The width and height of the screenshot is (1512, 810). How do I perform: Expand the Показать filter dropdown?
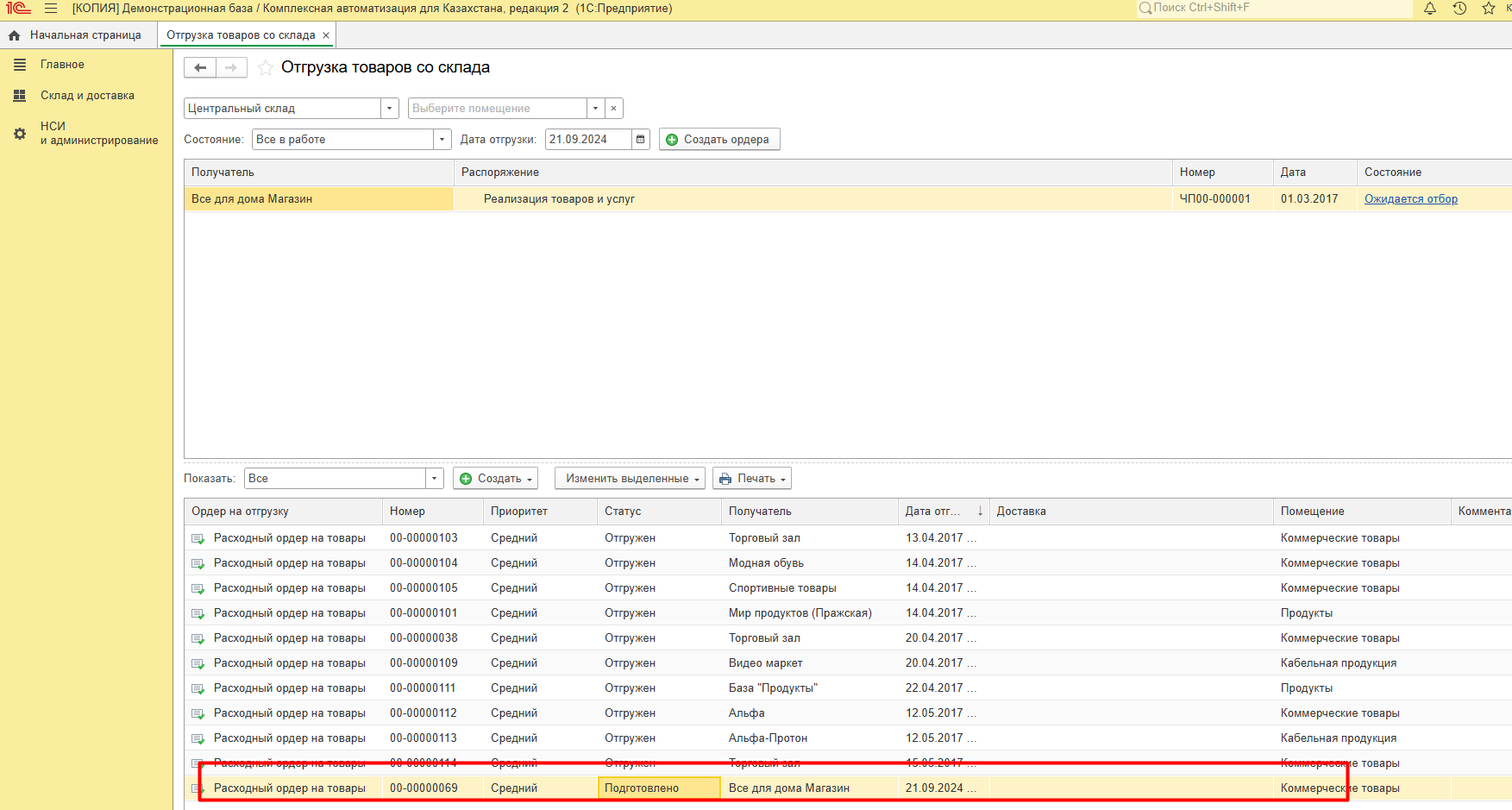click(x=434, y=479)
